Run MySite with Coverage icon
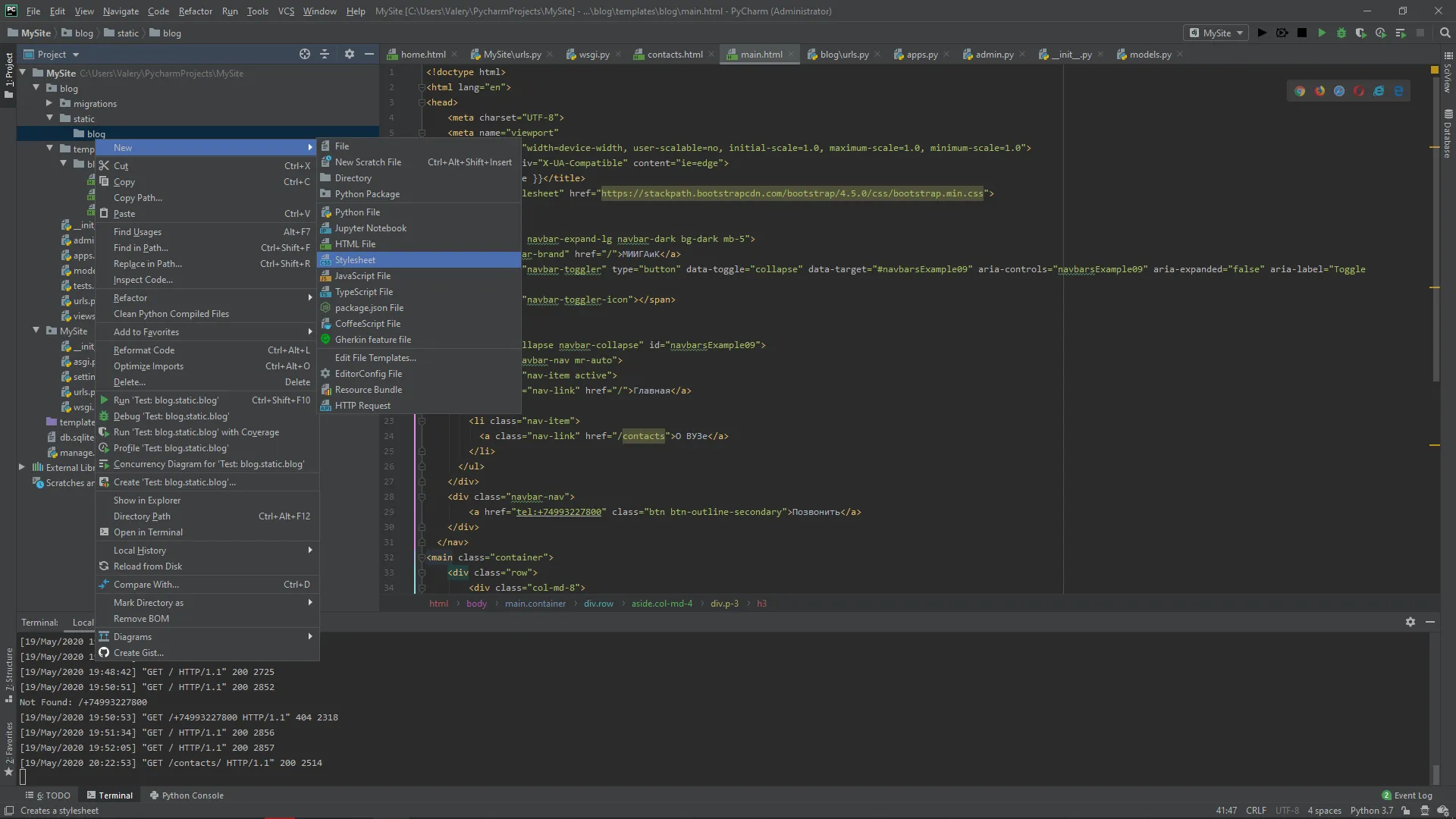 [1361, 33]
